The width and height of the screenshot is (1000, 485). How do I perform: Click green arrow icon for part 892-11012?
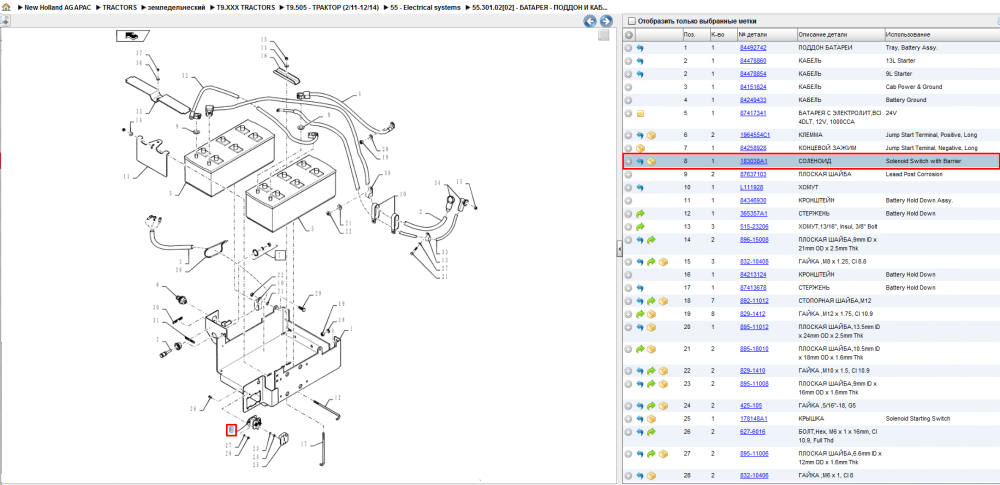[x=652, y=301]
